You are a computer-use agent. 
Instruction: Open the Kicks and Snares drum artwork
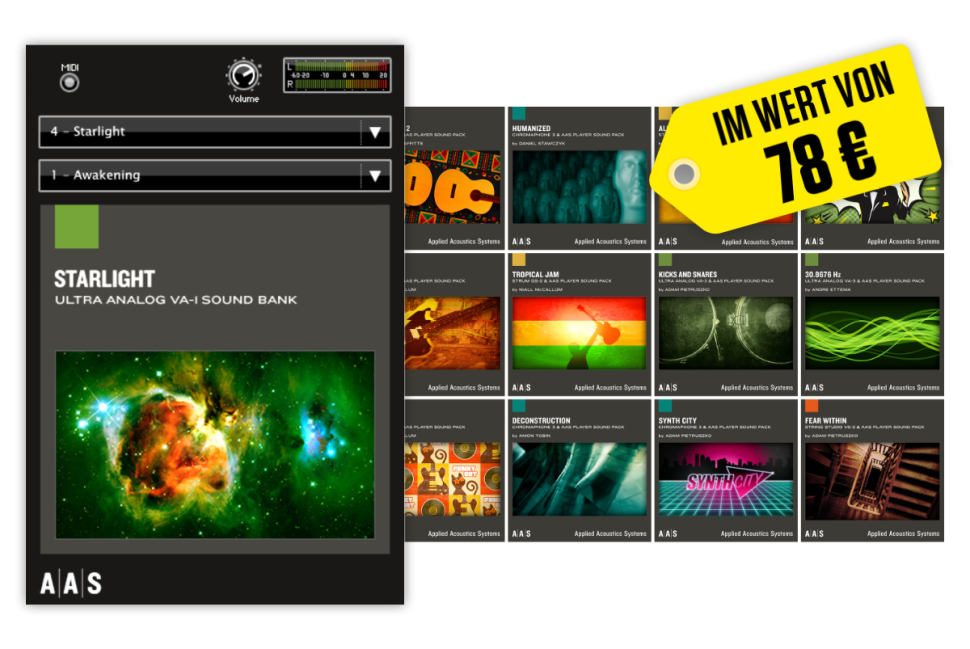point(726,333)
